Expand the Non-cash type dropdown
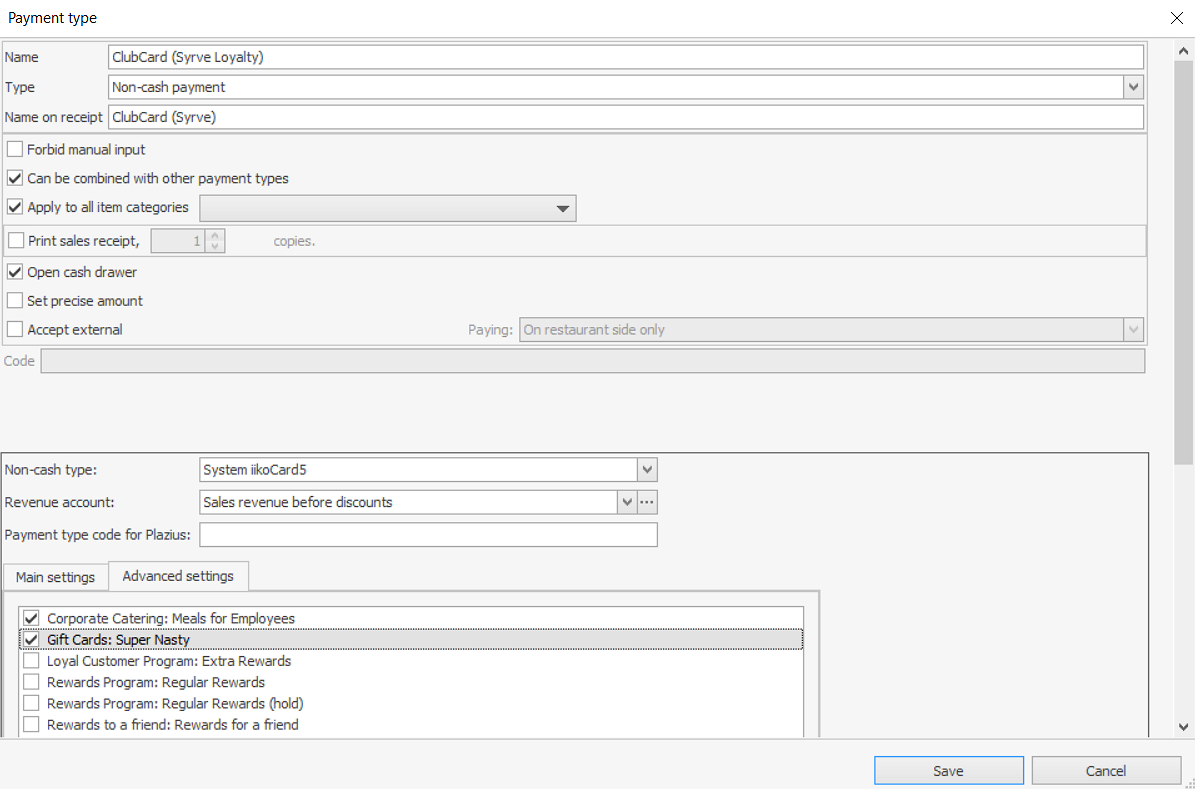Image resolution: width=1195 pixels, height=789 pixels. pyautogui.click(x=647, y=469)
